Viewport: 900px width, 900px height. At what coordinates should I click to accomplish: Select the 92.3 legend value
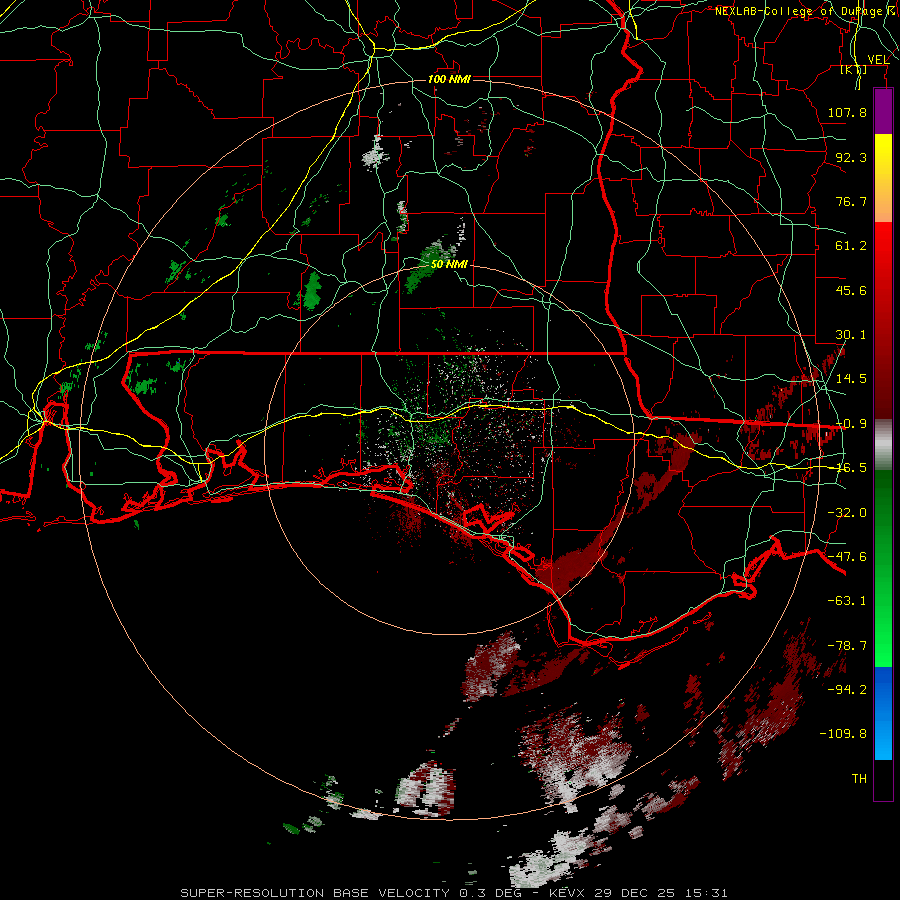851,157
